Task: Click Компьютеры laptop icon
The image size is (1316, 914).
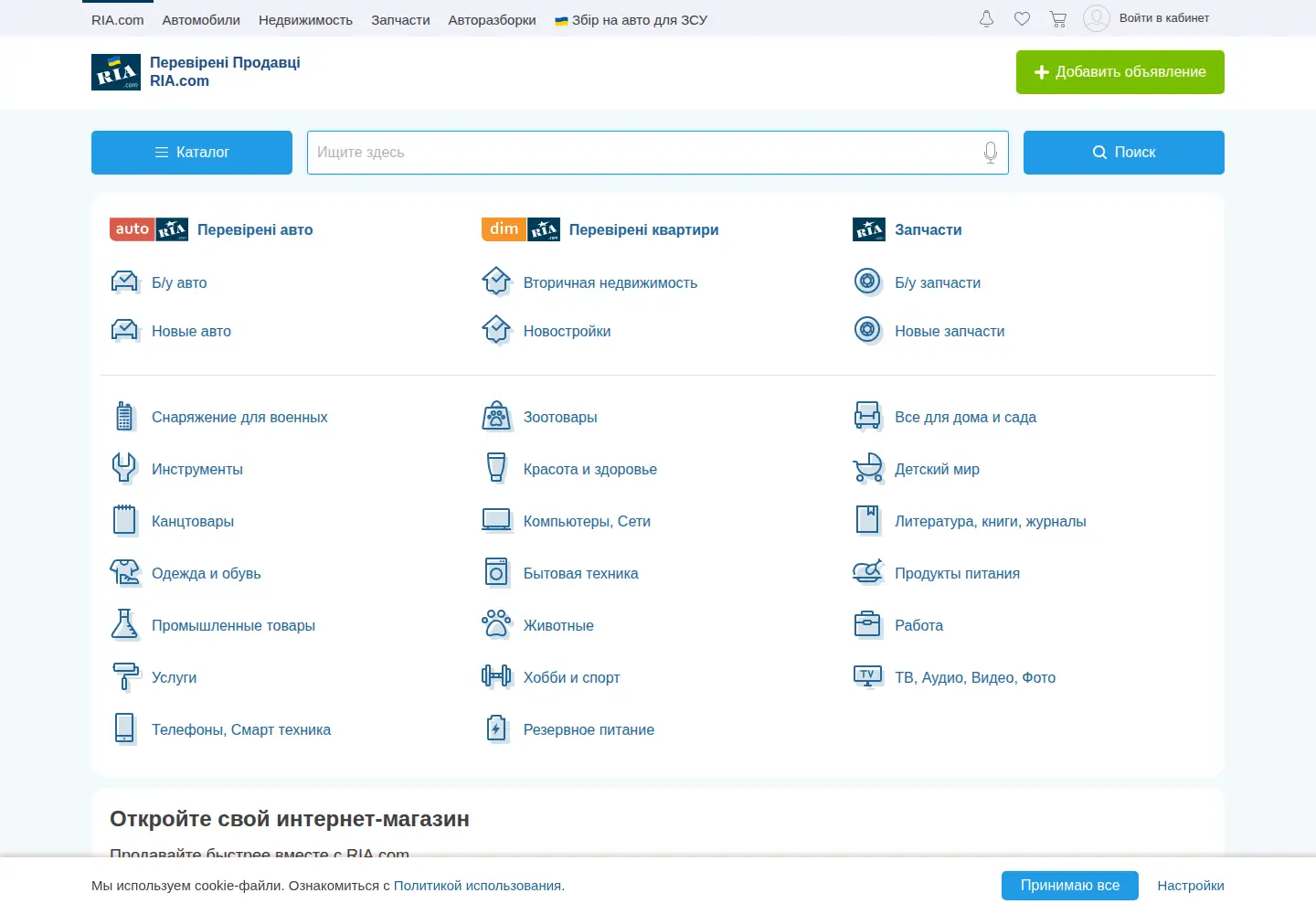Action: click(x=497, y=521)
